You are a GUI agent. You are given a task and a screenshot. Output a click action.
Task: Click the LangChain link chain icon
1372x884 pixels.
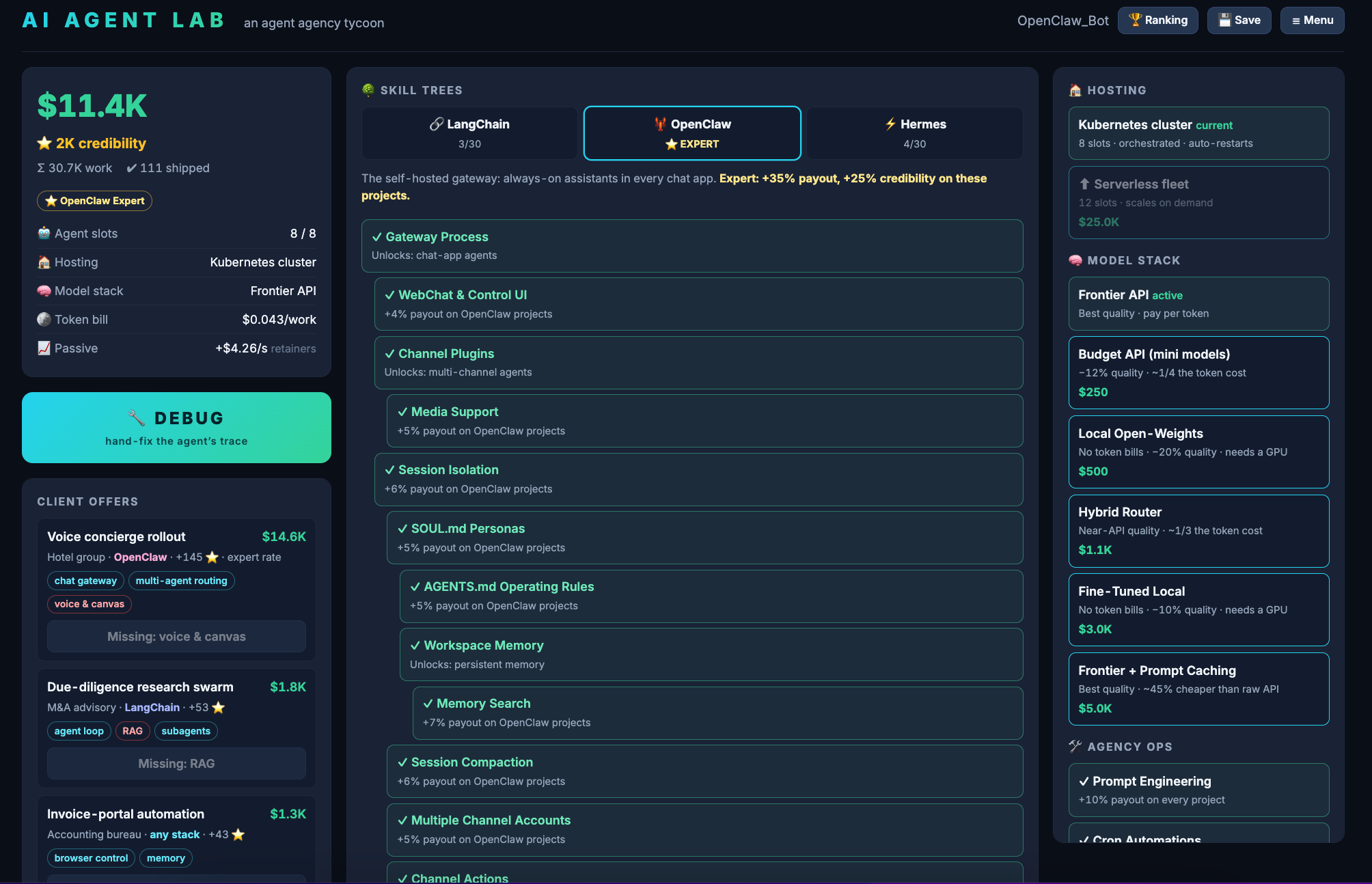(x=437, y=124)
